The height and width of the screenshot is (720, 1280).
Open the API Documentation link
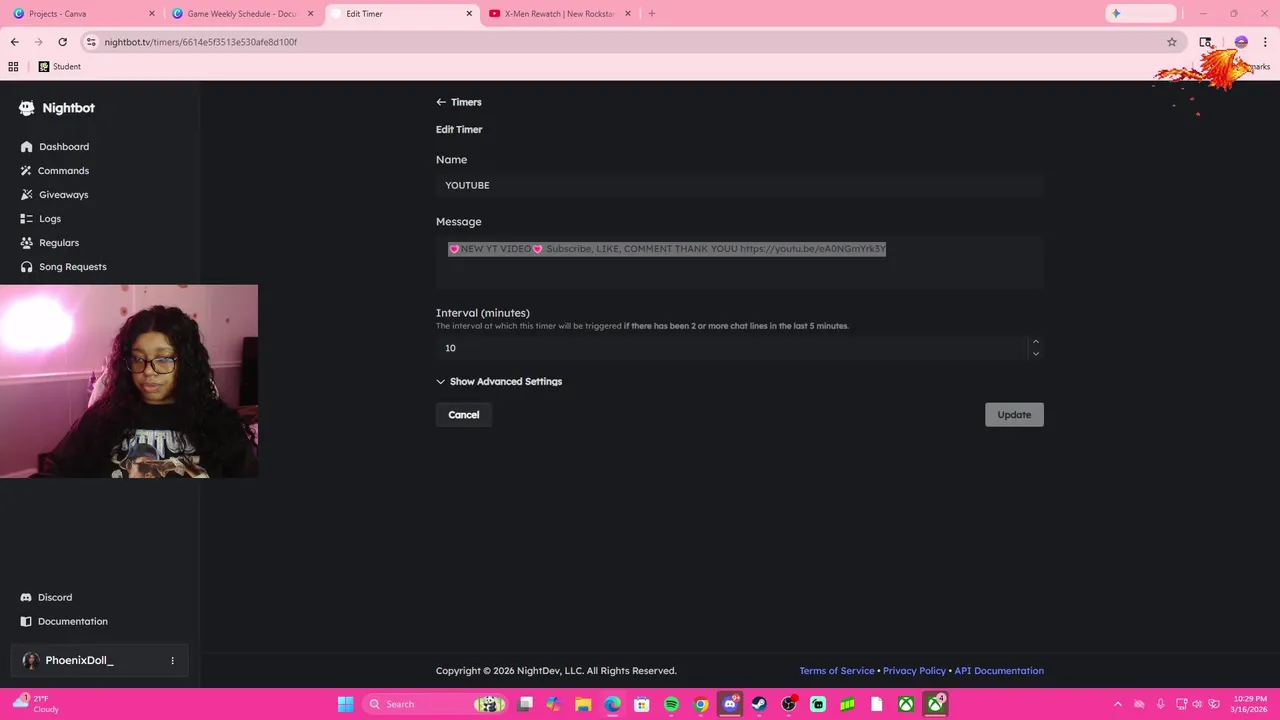pos(999,671)
